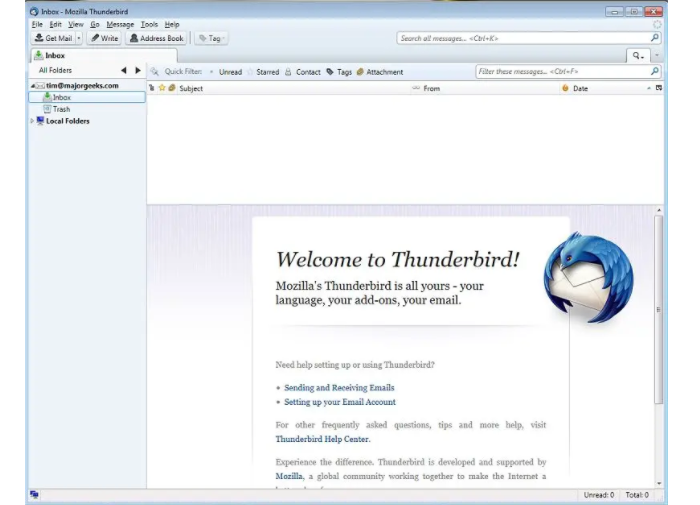Open the quick search options dropdown
This screenshot has width=700, height=505.
click(x=638, y=56)
